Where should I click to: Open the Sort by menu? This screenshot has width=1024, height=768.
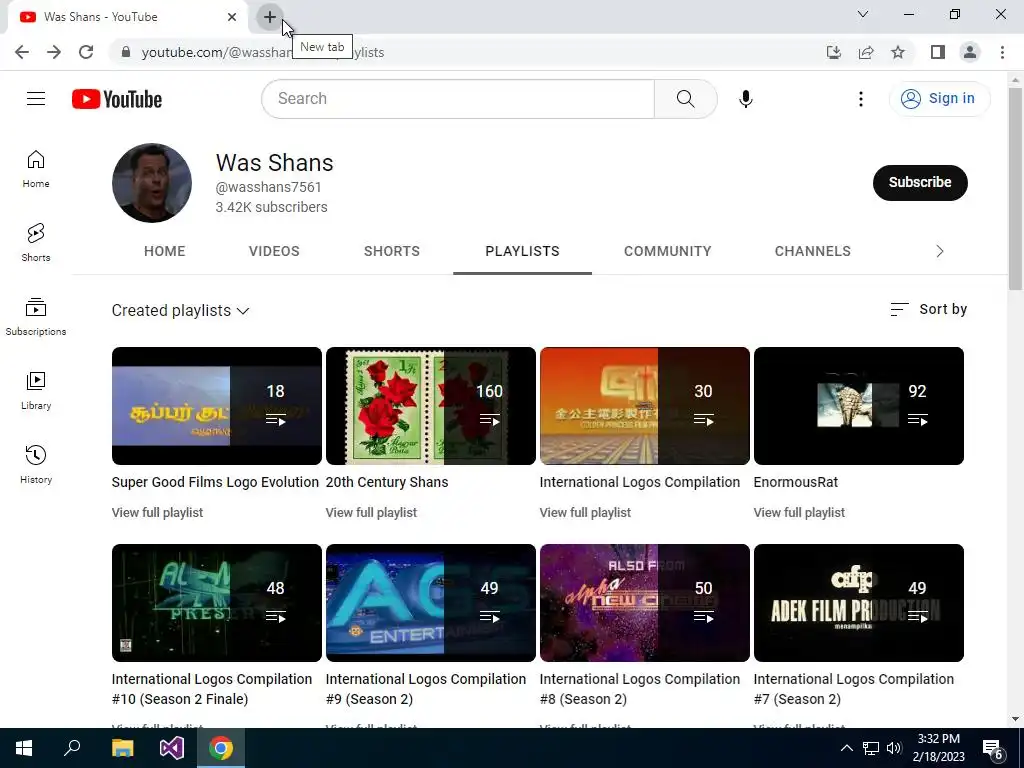929,310
